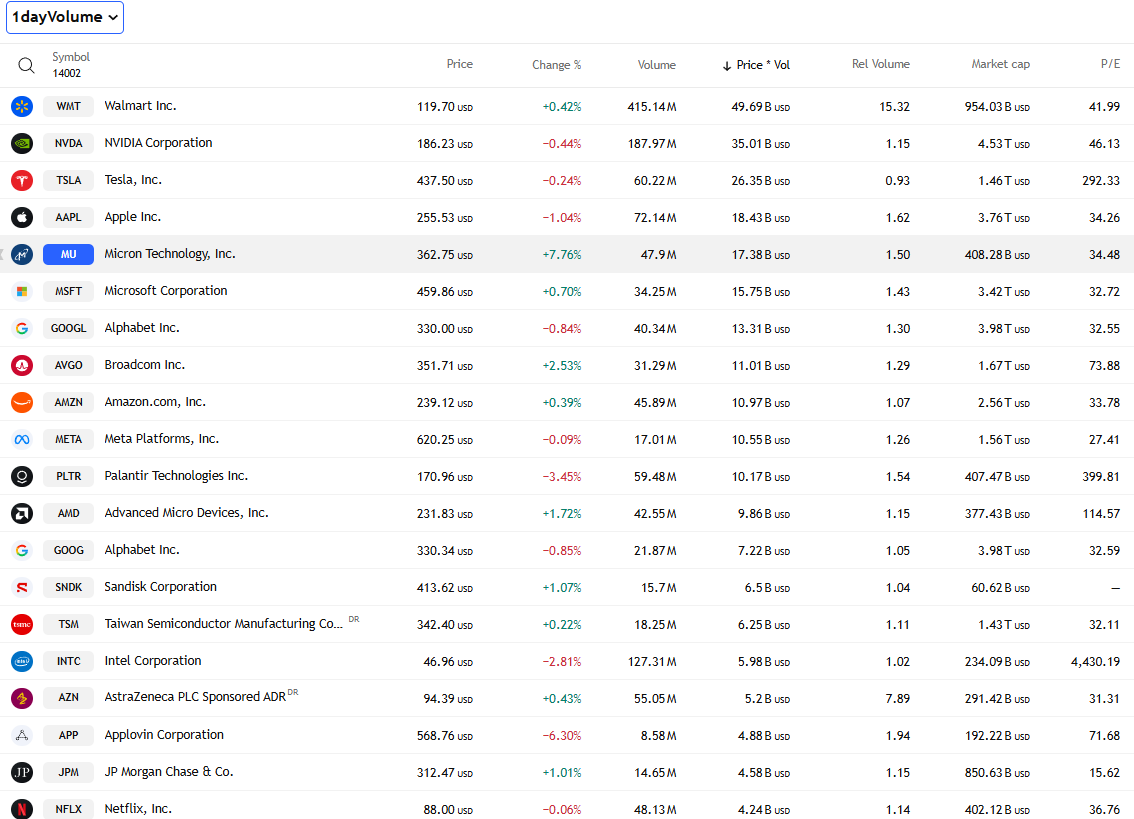Click the Amazon logo icon
This screenshot has width=1134, height=819.
[22, 402]
